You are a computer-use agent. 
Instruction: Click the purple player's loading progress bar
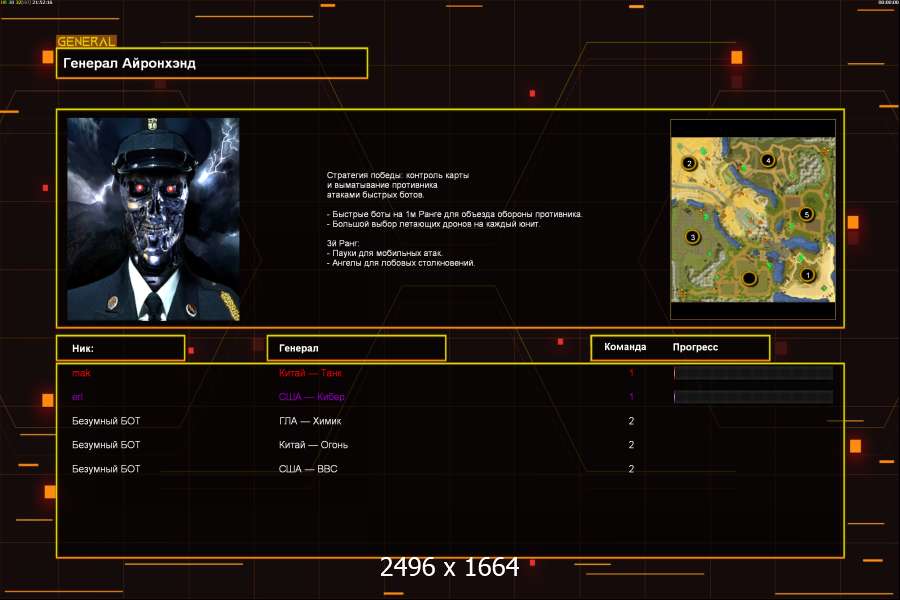click(753, 396)
